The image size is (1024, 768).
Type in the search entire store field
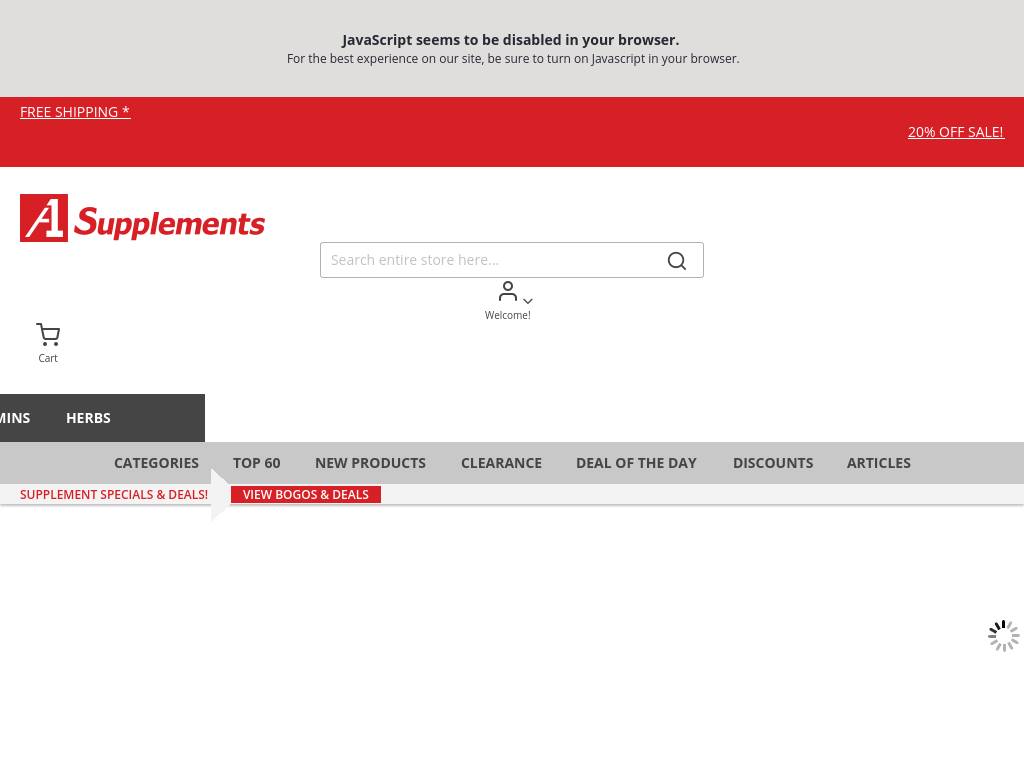[490, 260]
